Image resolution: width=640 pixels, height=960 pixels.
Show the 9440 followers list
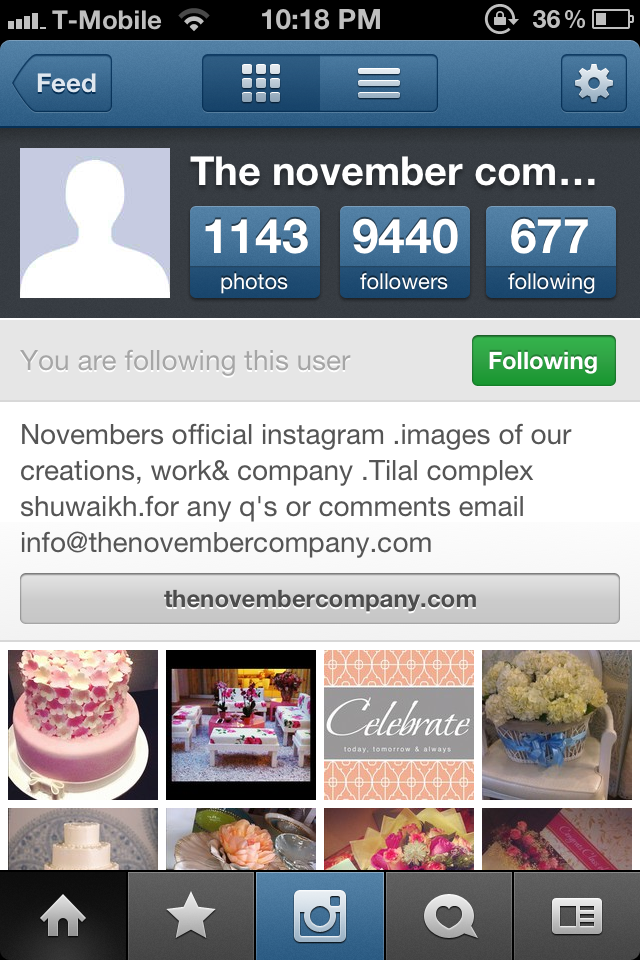point(404,252)
